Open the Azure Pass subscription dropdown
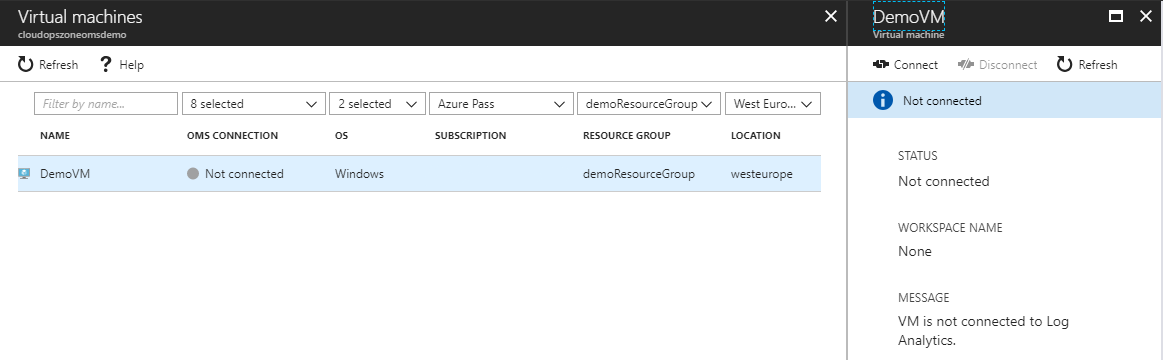The image size is (1163, 360). [501, 104]
